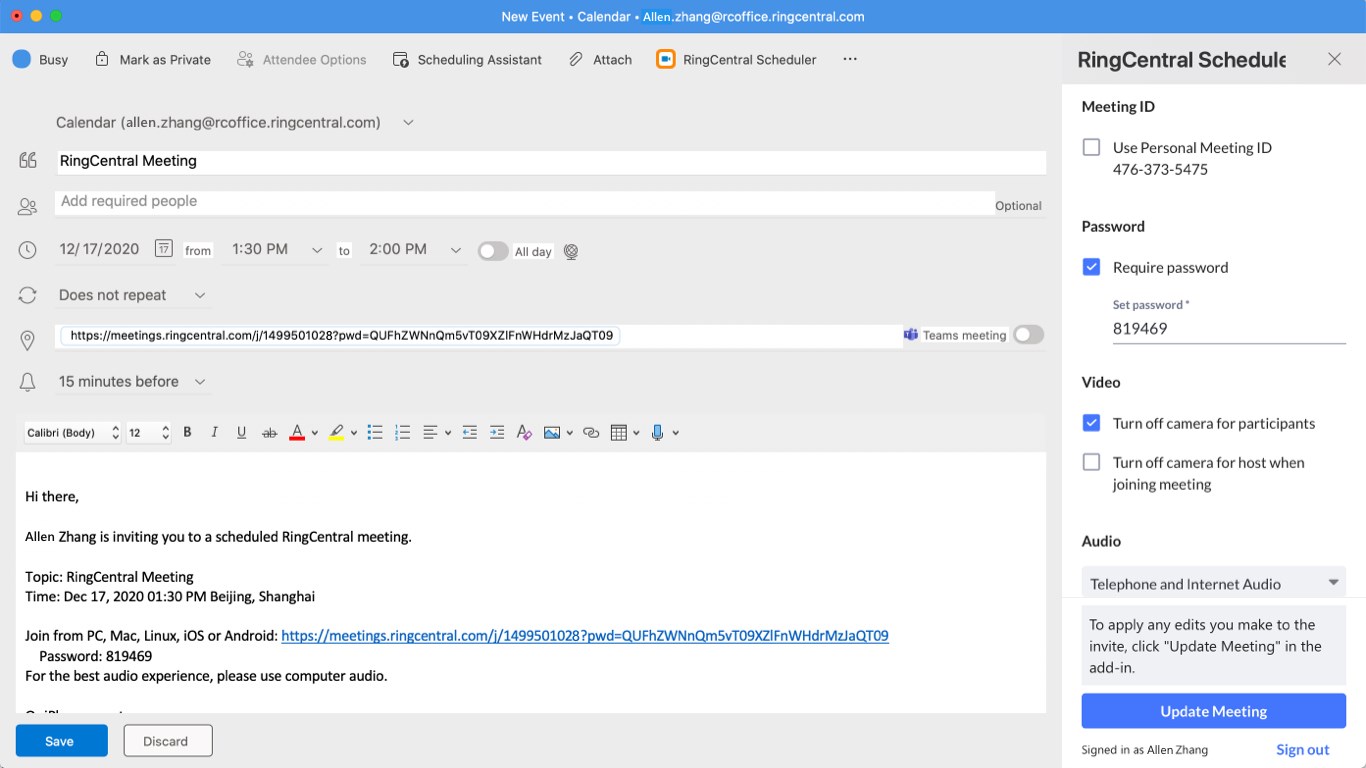Check Use Personal Meeting ID

click(x=1091, y=147)
